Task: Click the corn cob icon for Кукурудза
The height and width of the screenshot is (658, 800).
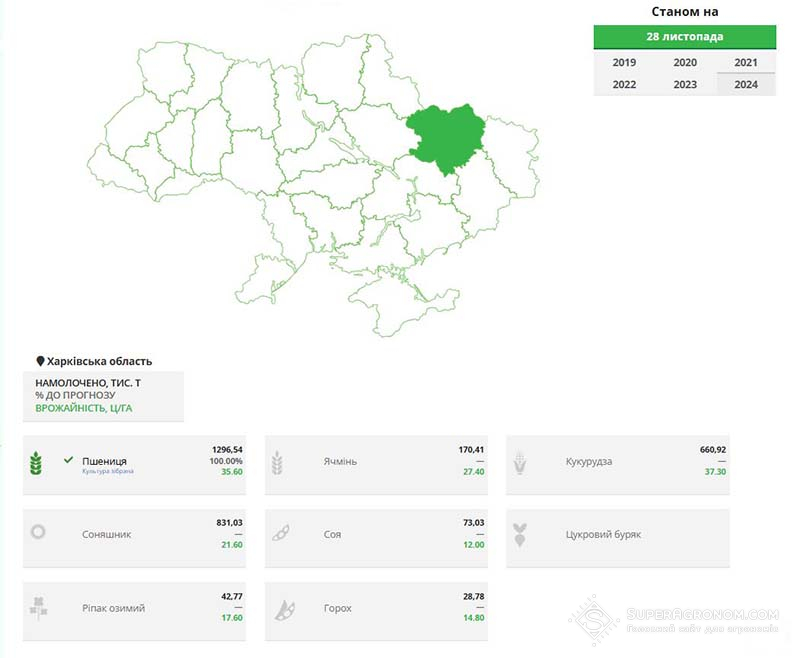Action: (519, 463)
